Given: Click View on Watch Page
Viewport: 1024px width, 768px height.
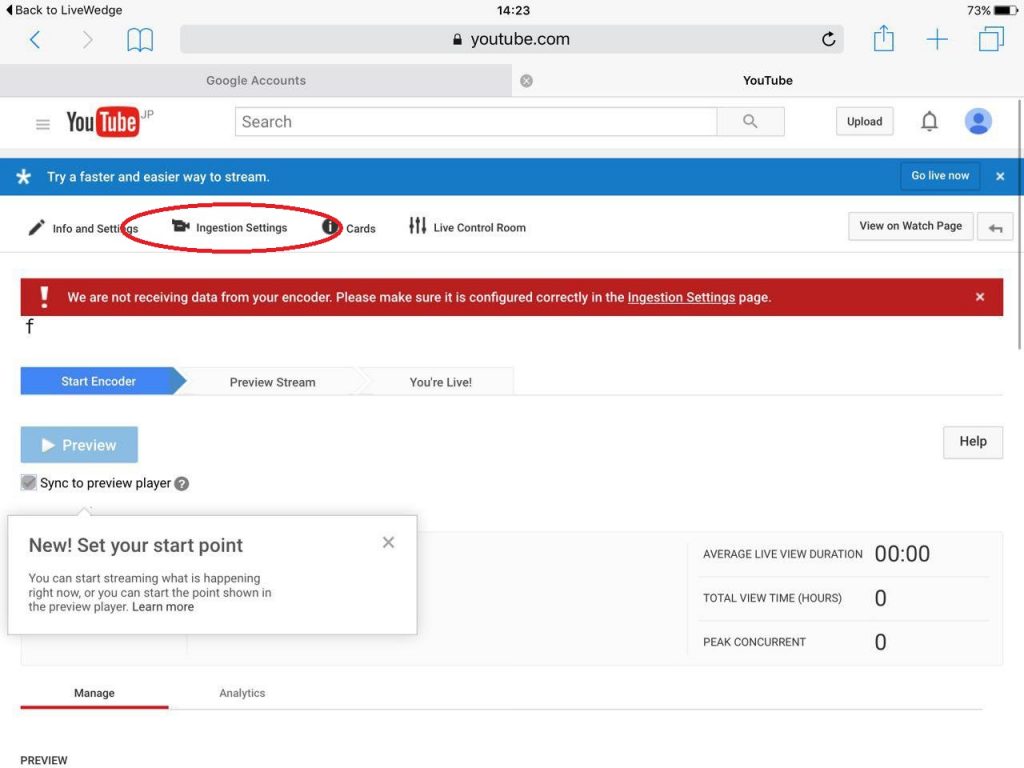Looking at the screenshot, I should click(910, 226).
